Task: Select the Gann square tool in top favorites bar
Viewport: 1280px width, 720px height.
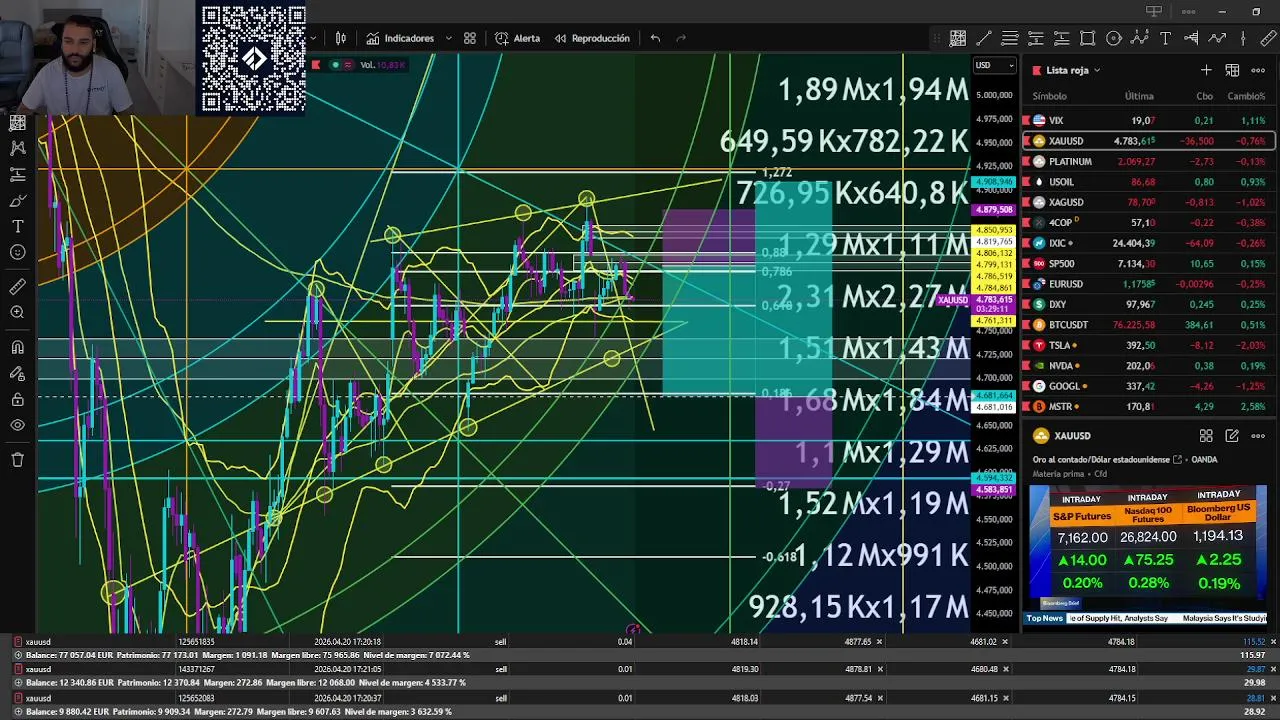Action: [958, 38]
